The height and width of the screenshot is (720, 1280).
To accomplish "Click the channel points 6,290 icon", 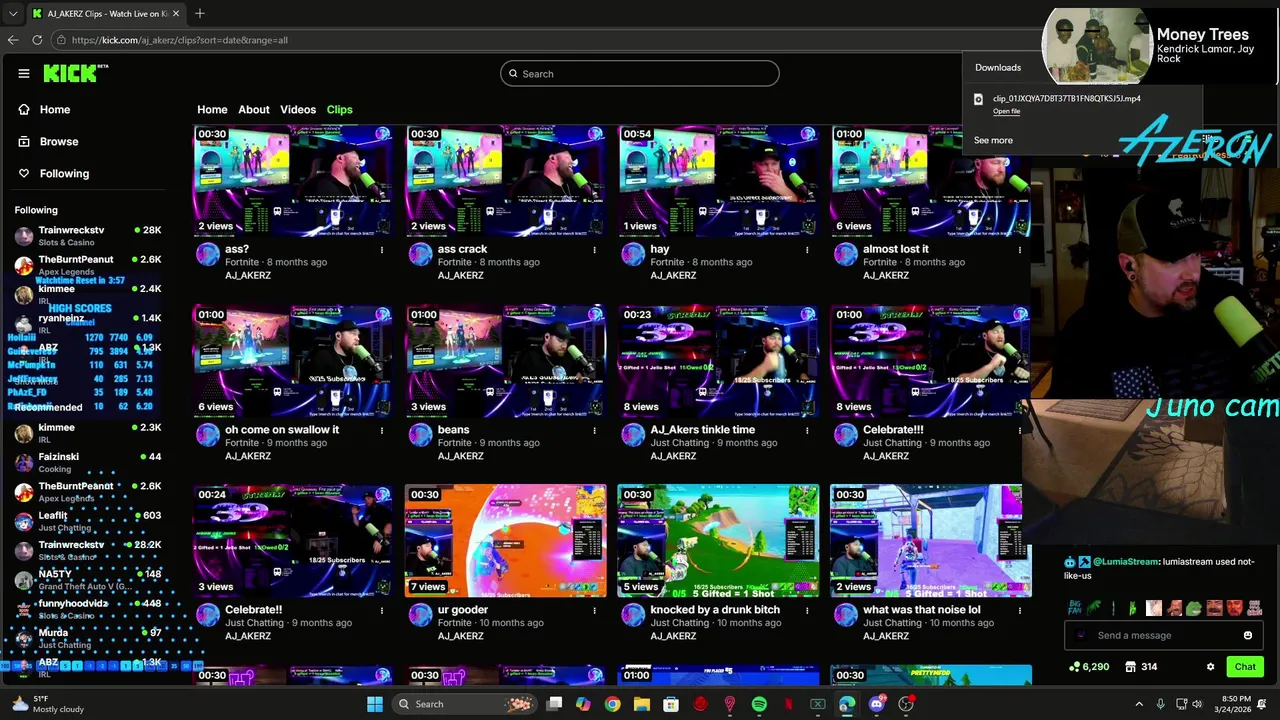I will [1074, 667].
